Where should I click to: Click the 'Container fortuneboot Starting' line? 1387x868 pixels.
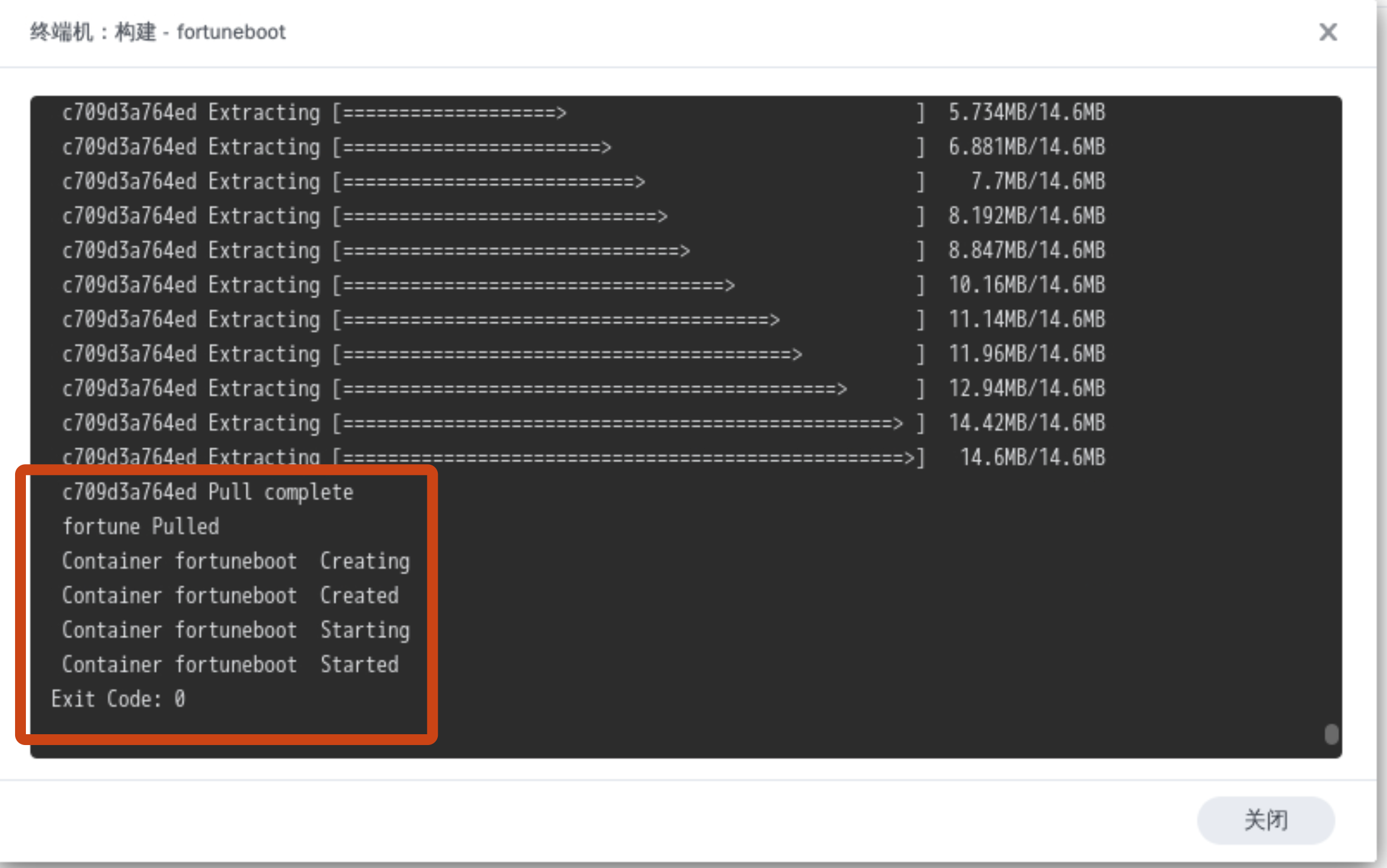click(235, 630)
